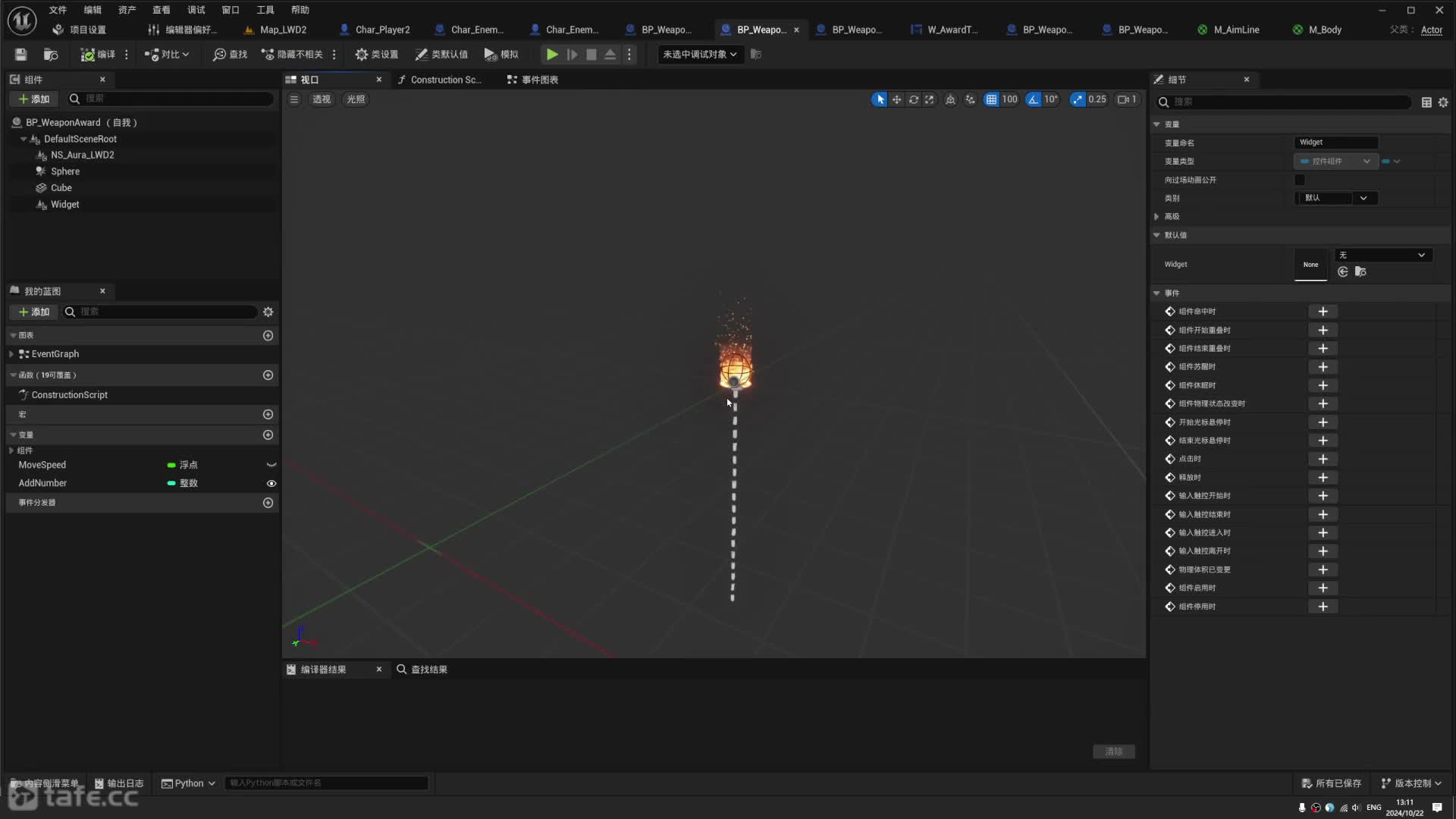Image resolution: width=1456 pixels, height=819 pixels.
Task: Open the Widget asset picker dropdown
Action: (x=1383, y=256)
